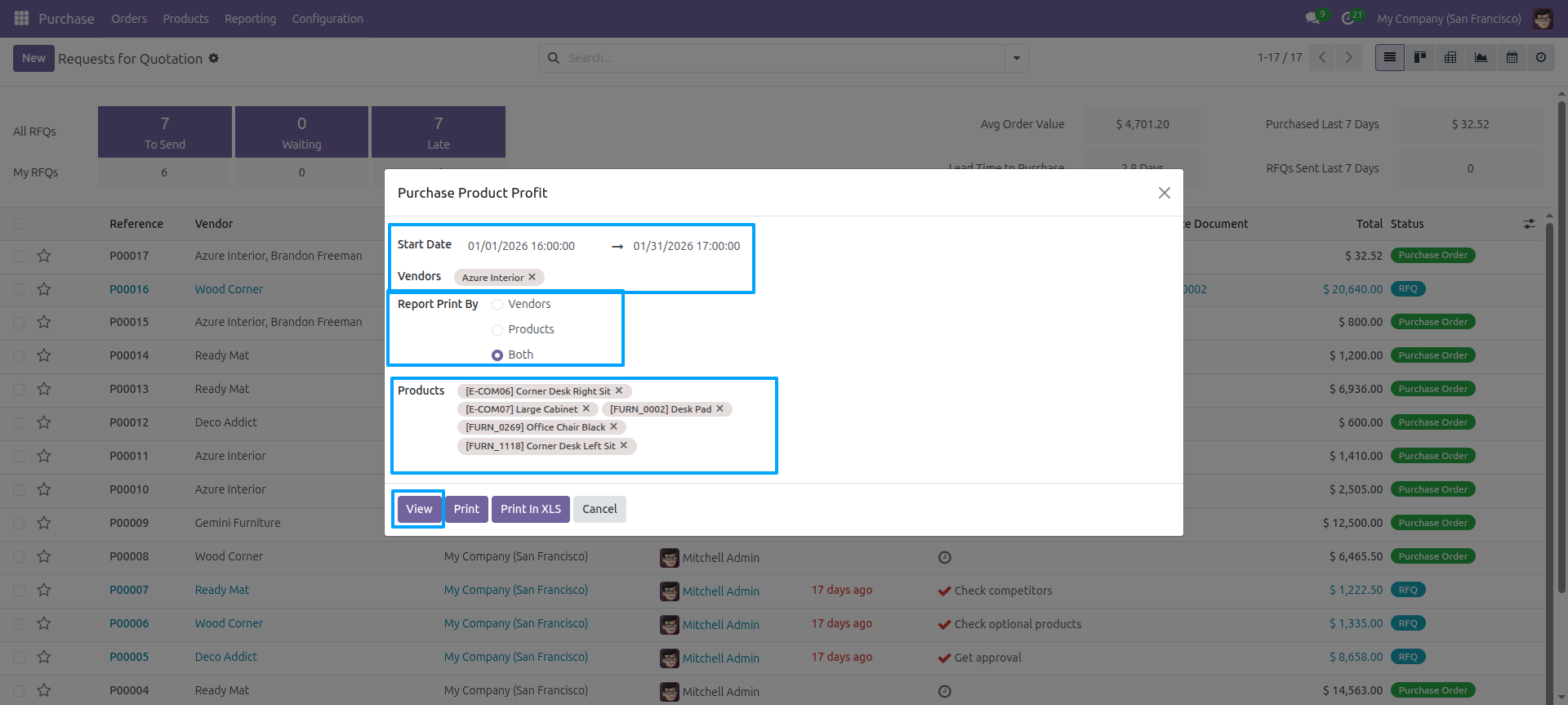Screen dimensions: 1568x705
Task: Filter by Waiting RFQs card
Action: 301,132
